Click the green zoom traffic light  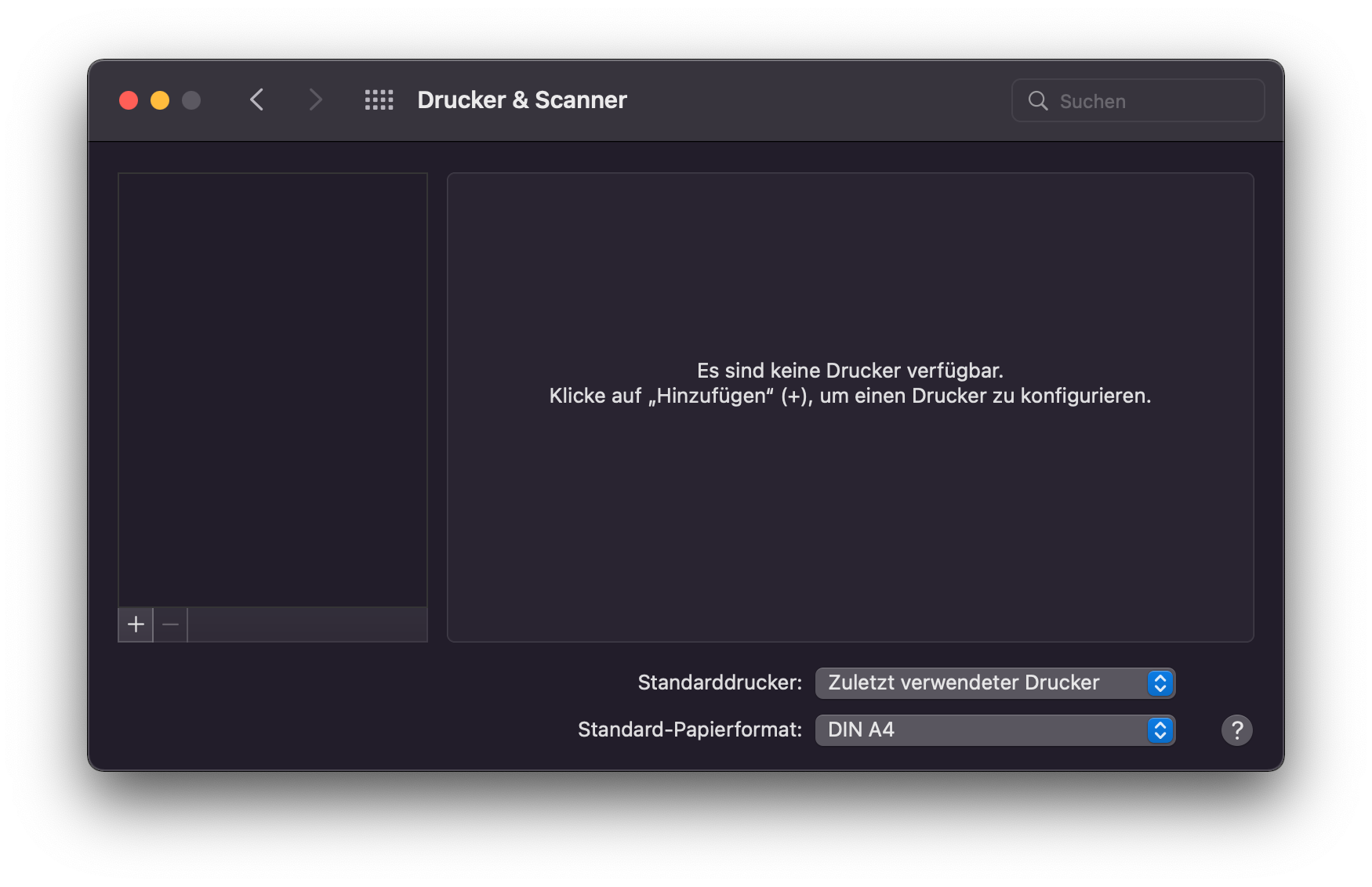(x=191, y=100)
